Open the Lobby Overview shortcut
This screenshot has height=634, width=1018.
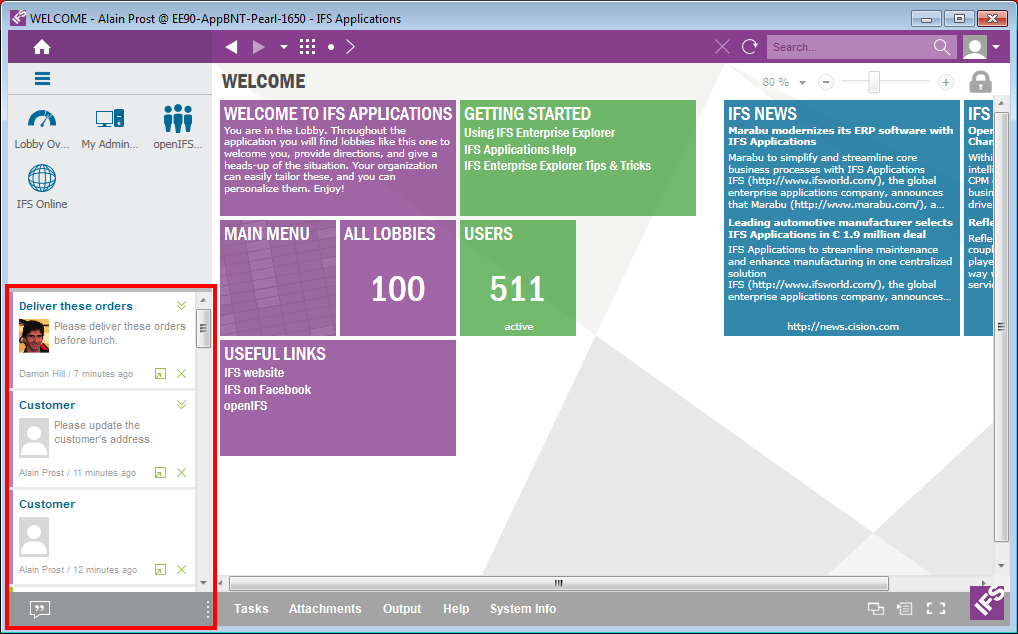(42, 127)
